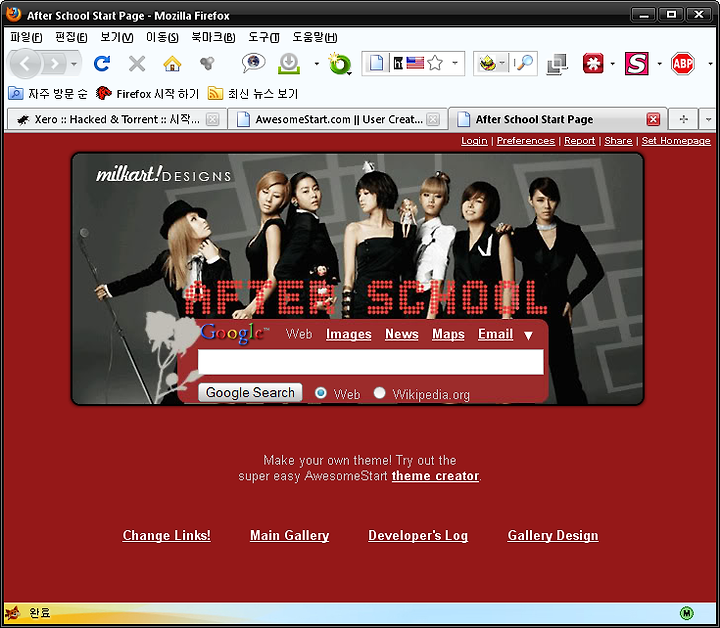This screenshot has height=628, width=720.
Task: Open the location bar history dropdown
Action: 455,63
